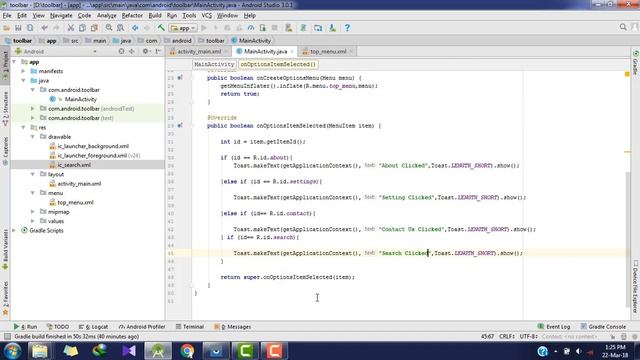
Task: Select ic_search.xml in drawable
Action: 74,165
